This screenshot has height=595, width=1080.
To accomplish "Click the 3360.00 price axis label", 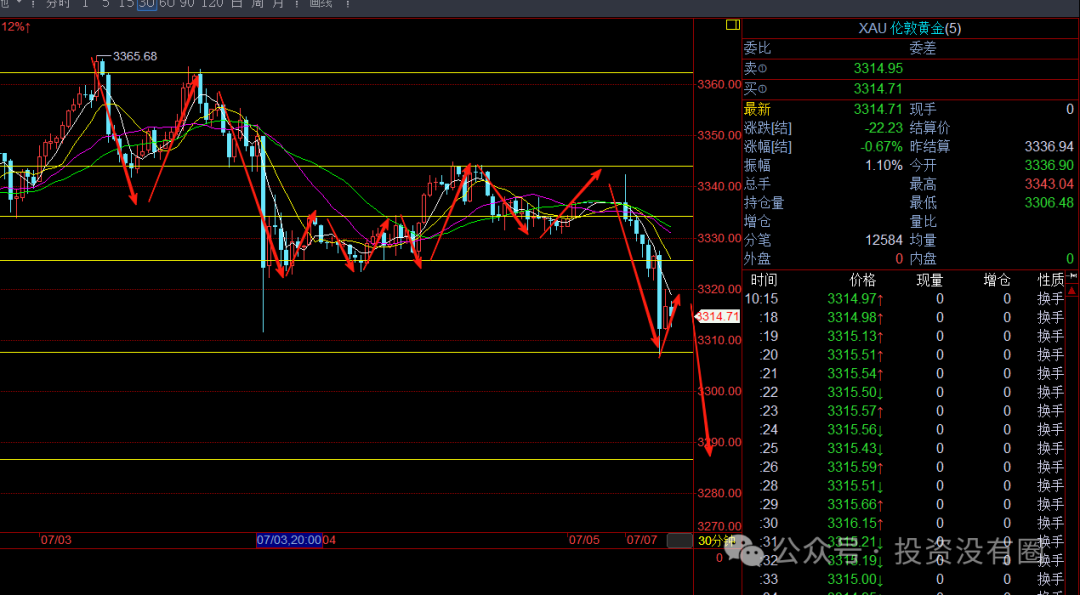I will coord(719,85).
